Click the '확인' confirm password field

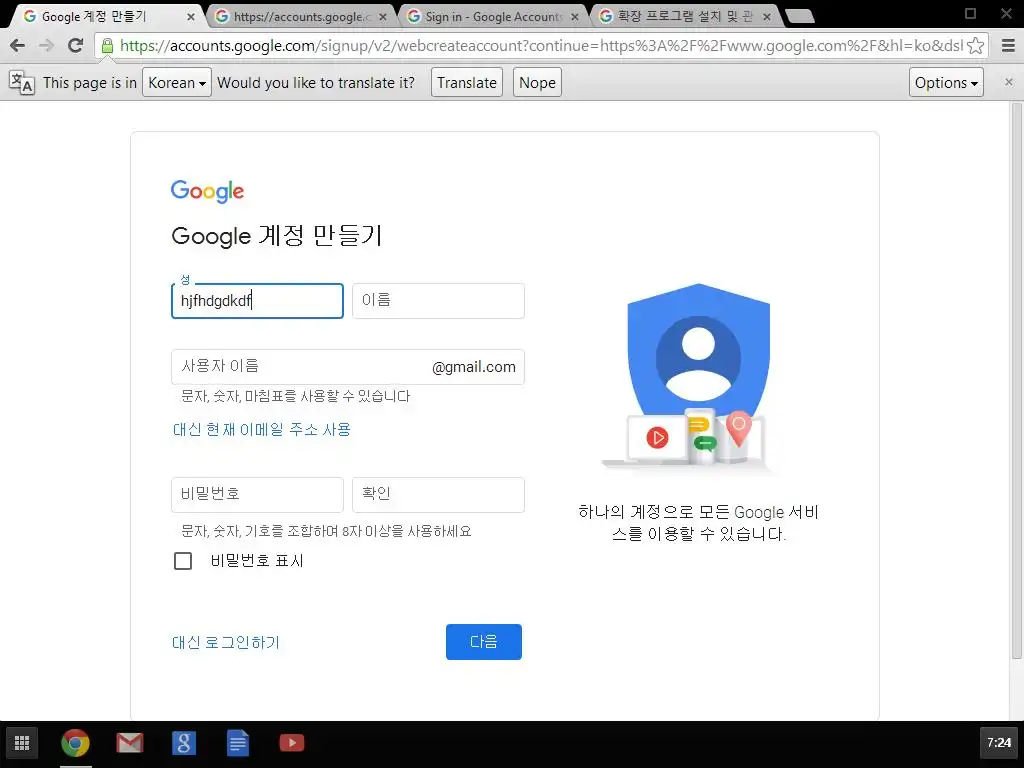pos(438,495)
